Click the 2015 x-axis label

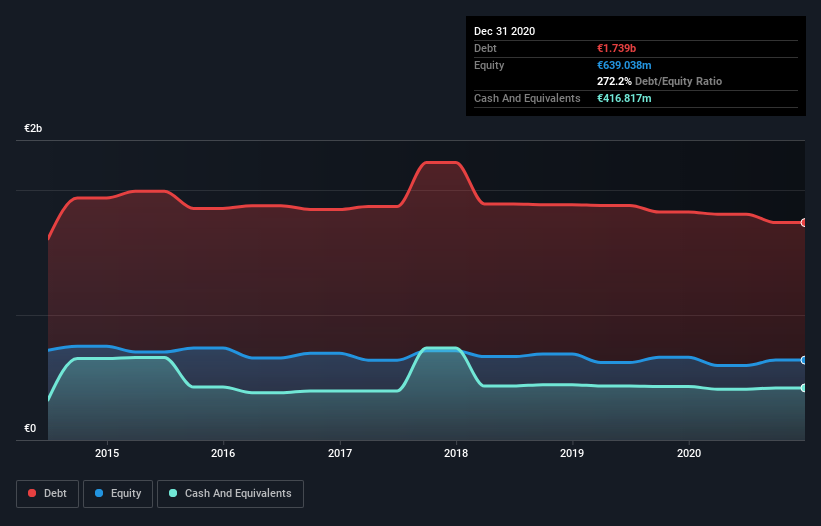pyautogui.click(x=107, y=453)
